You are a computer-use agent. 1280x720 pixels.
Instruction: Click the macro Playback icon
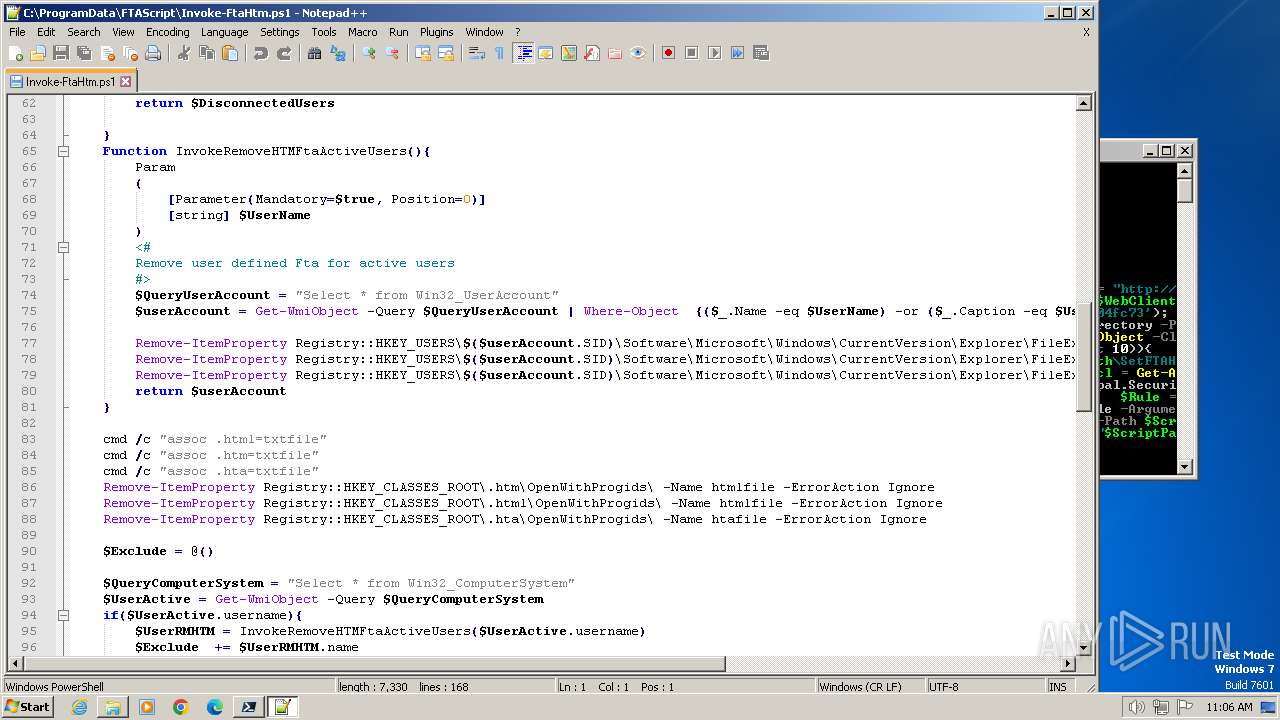pyautogui.click(x=715, y=53)
